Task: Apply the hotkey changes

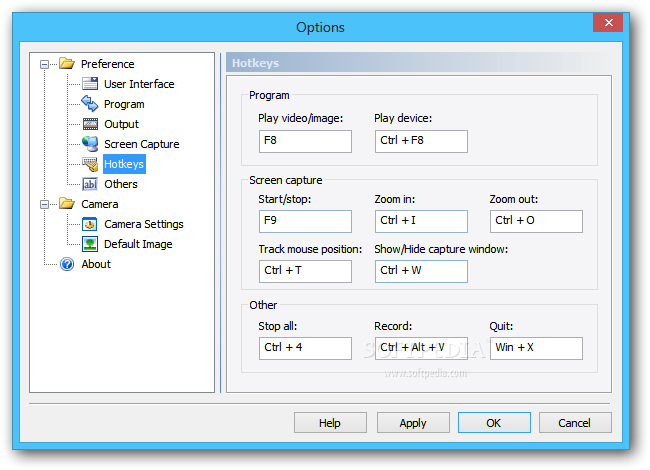Action: click(x=413, y=423)
